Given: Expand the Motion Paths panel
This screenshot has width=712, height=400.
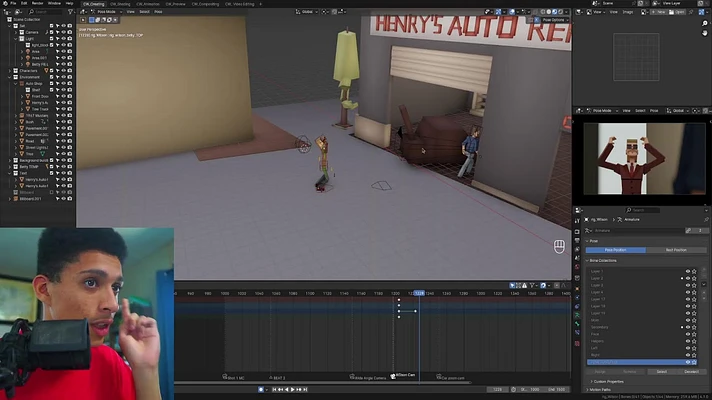Looking at the screenshot, I should coord(600,390).
